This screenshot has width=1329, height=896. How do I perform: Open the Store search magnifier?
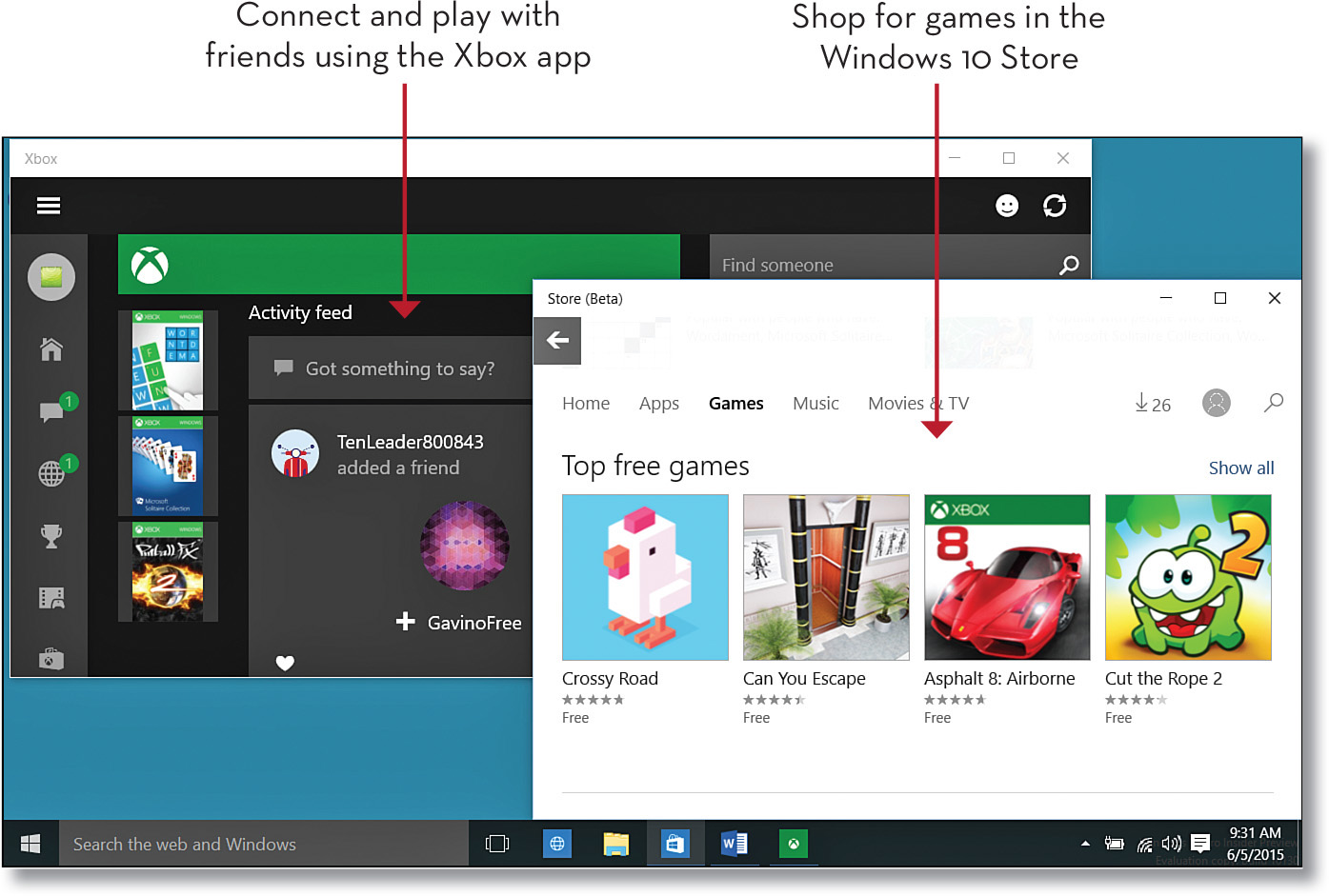(1274, 403)
